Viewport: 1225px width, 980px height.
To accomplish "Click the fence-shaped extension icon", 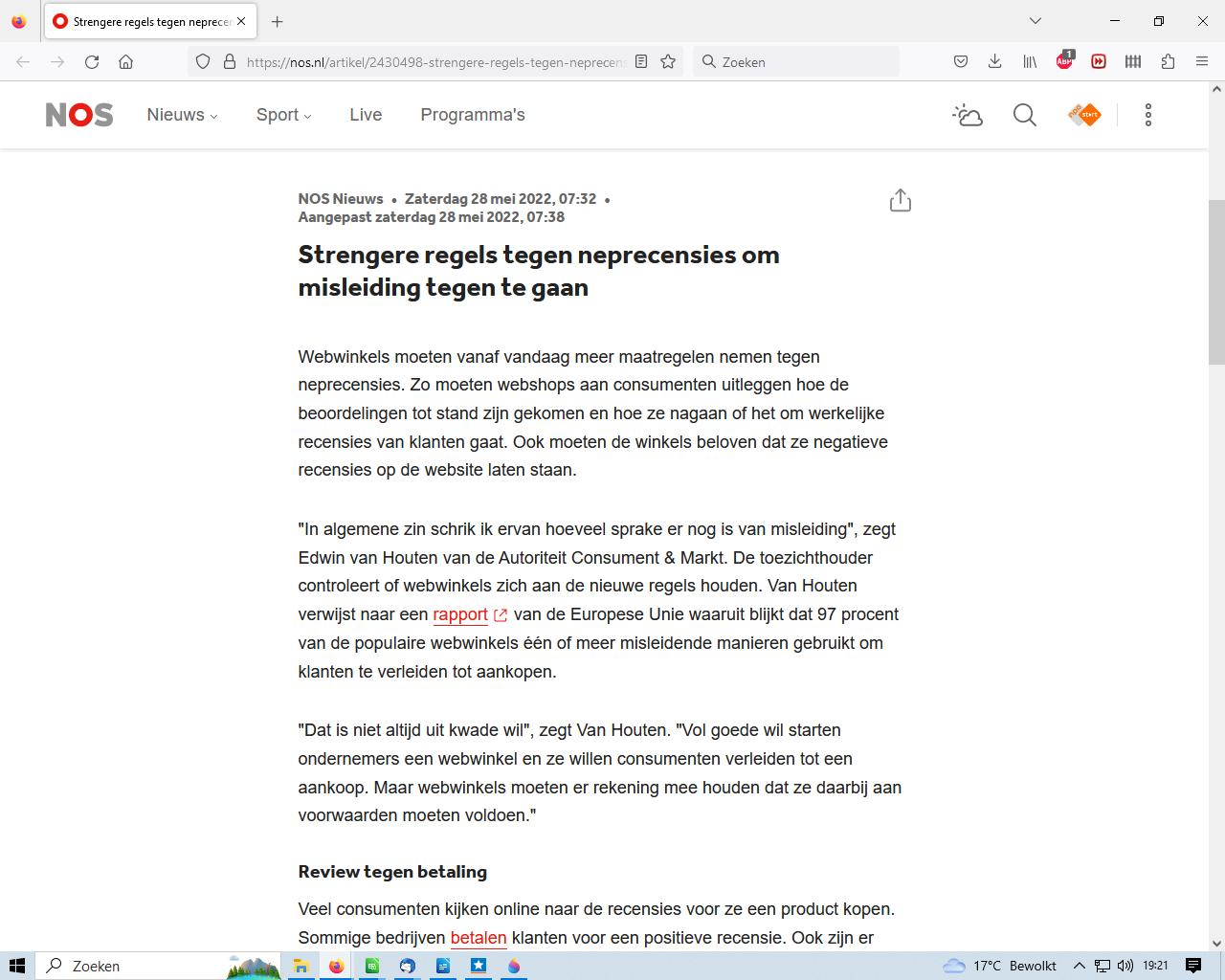I will pos(1133,61).
